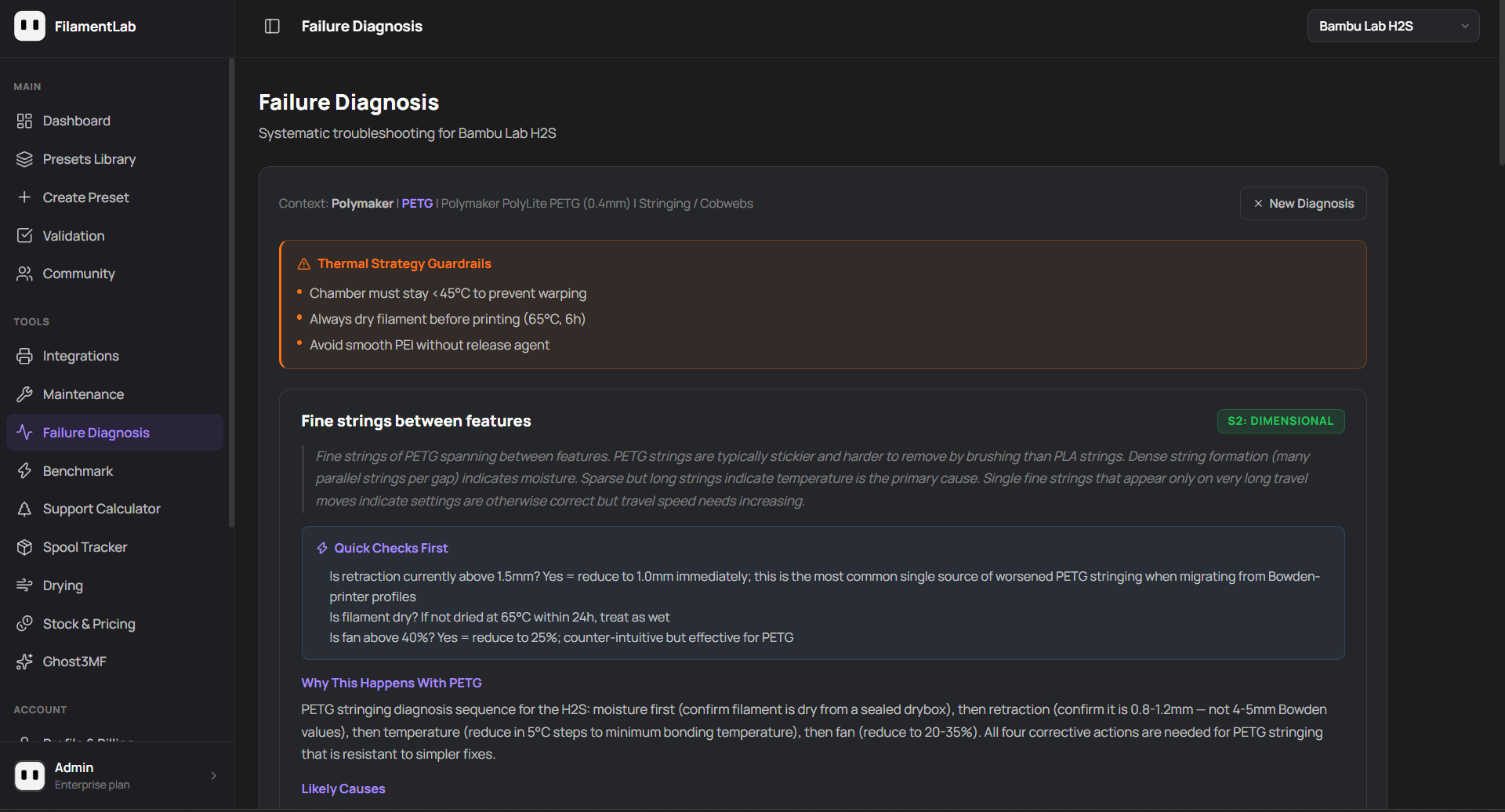Open the Drying tool
This screenshot has height=812, width=1505.
114,585
